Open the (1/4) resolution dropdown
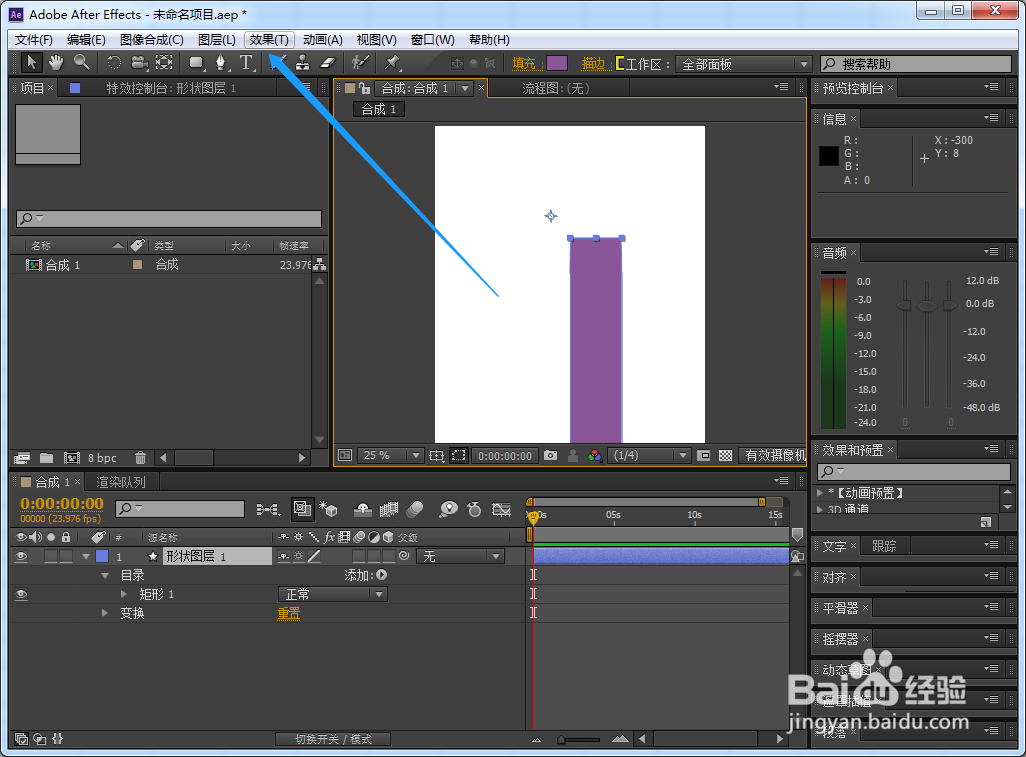 pyautogui.click(x=649, y=455)
